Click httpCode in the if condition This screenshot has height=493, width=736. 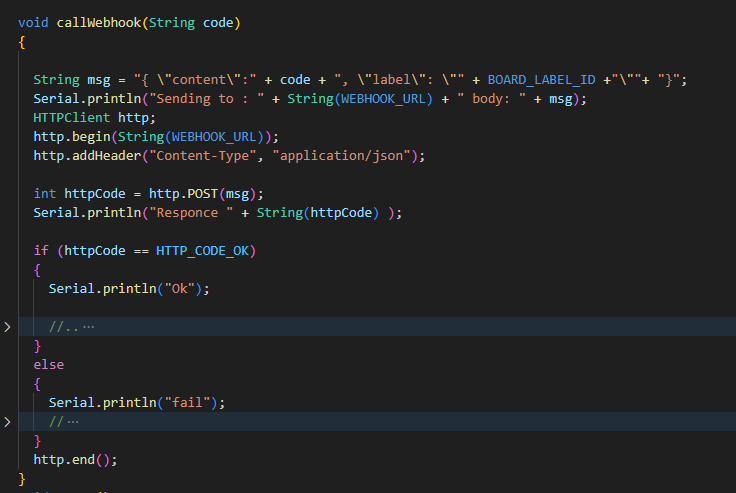[94, 250]
